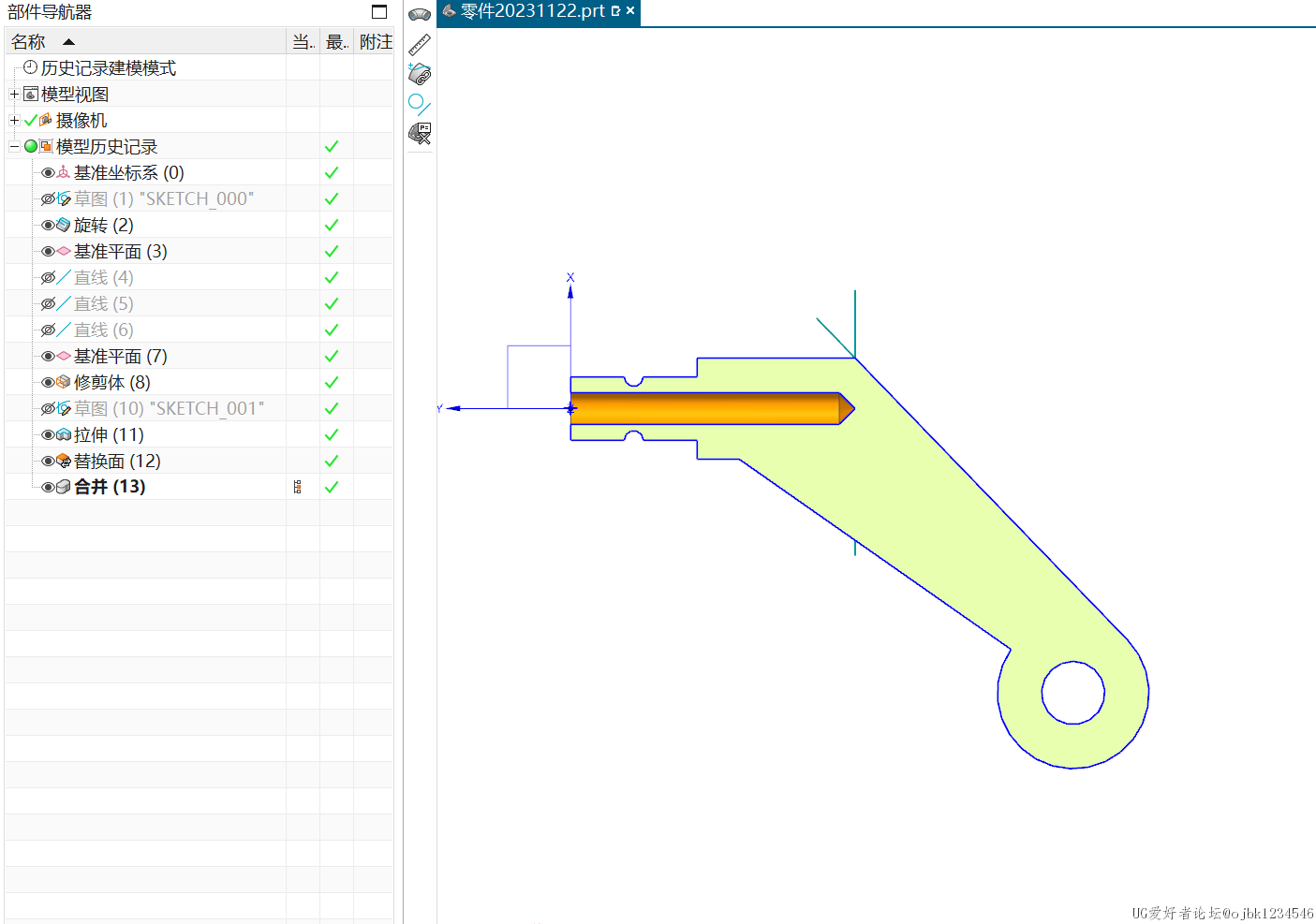Expand the 模型视图 tree node
Screen dimensions: 1316x924
point(14,94)
